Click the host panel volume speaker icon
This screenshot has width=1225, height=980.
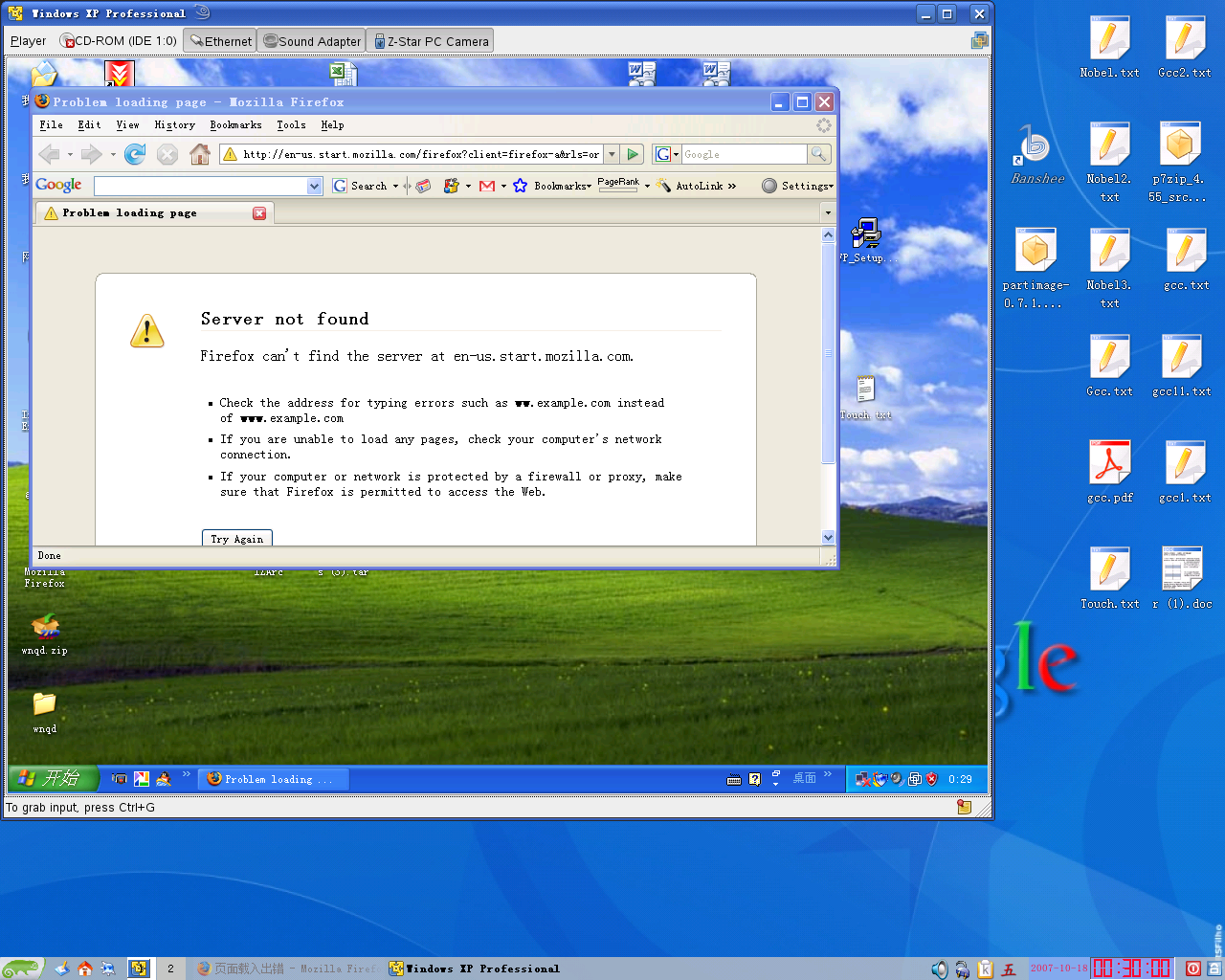pyautogui.click(x=939, y=969)
